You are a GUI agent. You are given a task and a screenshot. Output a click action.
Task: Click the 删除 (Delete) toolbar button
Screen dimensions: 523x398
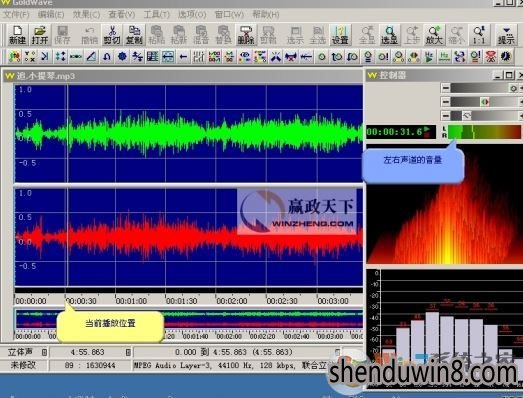coord(246,35)
